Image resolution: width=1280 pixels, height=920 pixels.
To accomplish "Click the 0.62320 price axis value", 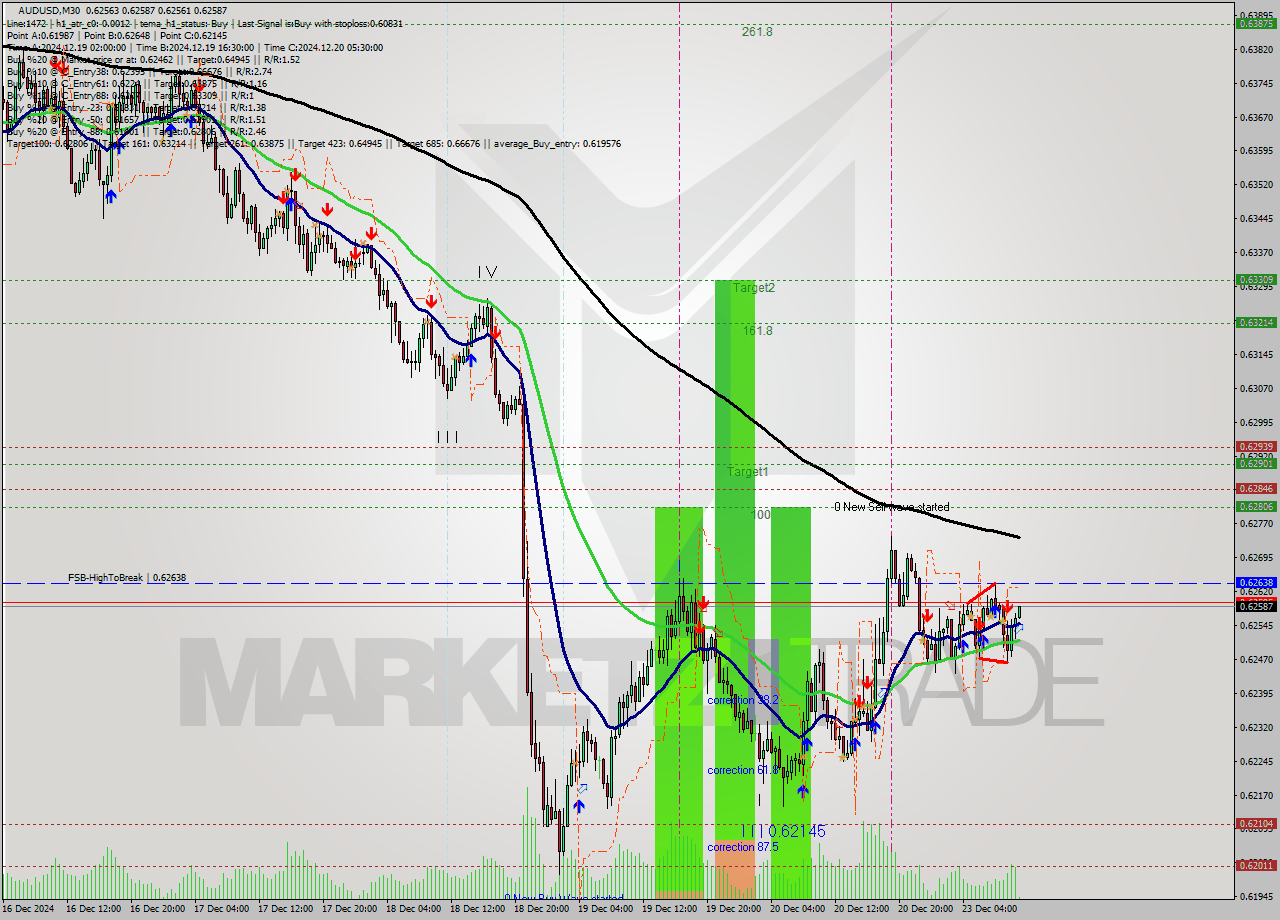I will tap(1256, 727).
